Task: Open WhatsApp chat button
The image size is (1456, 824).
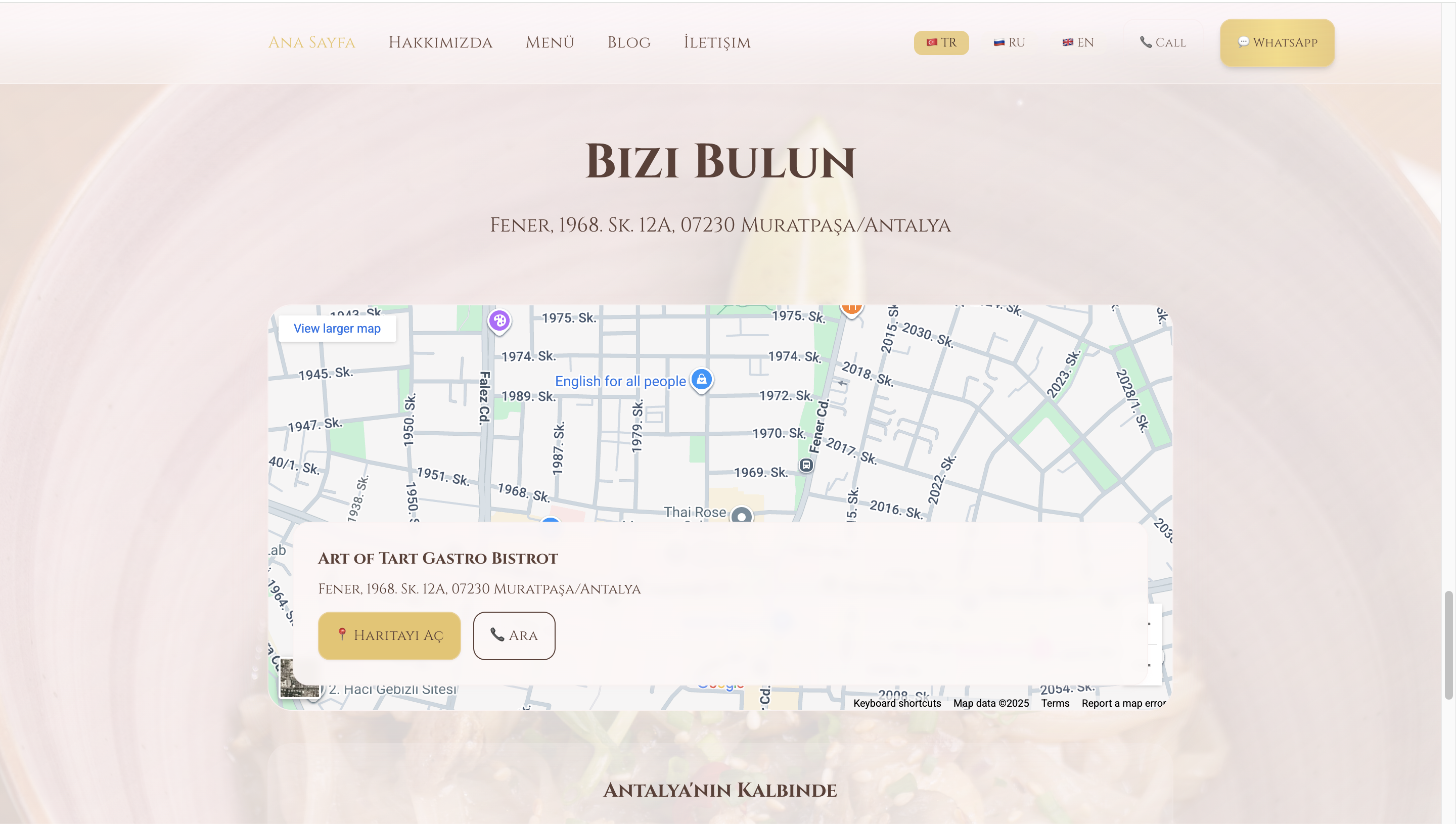Action: [1277, 42]
